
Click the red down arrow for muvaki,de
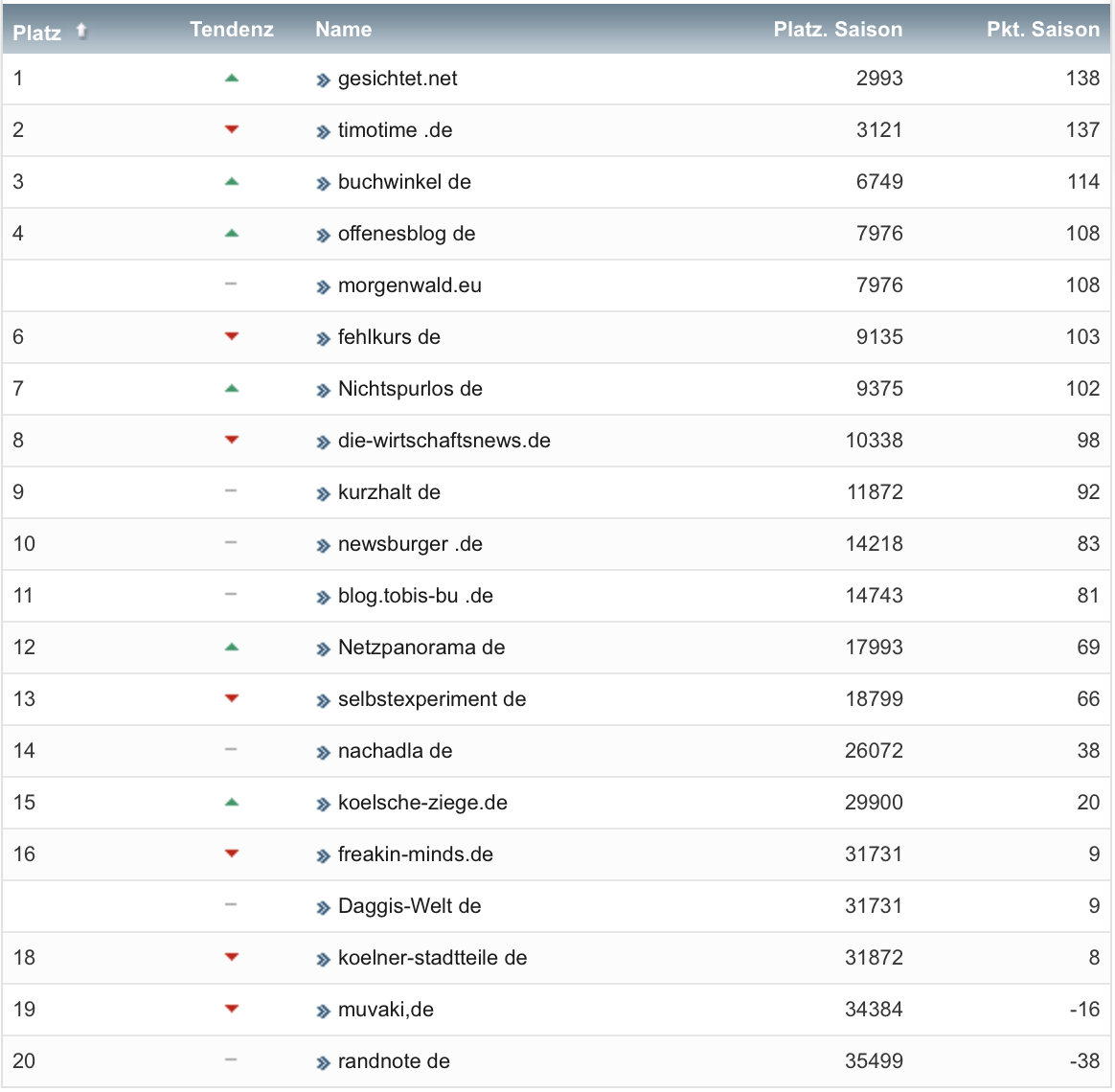coord(231,1009)
